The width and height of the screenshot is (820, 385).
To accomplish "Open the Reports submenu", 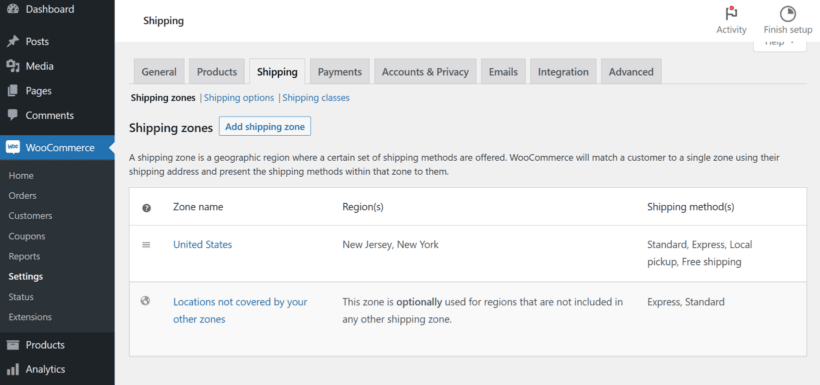I will 24,256.
